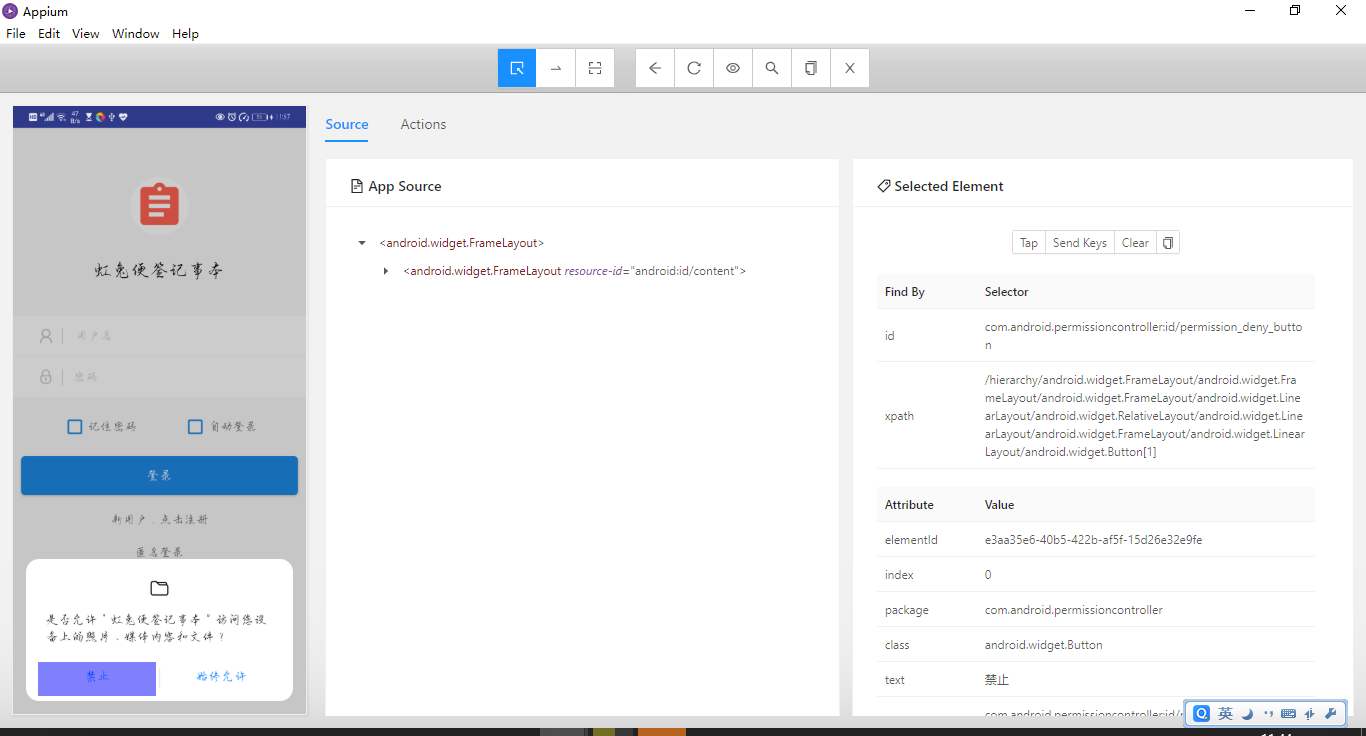Quit session with the X toolbar icon
The height and width of the screenshot is (736, 1366).
(x=850, y=68)
